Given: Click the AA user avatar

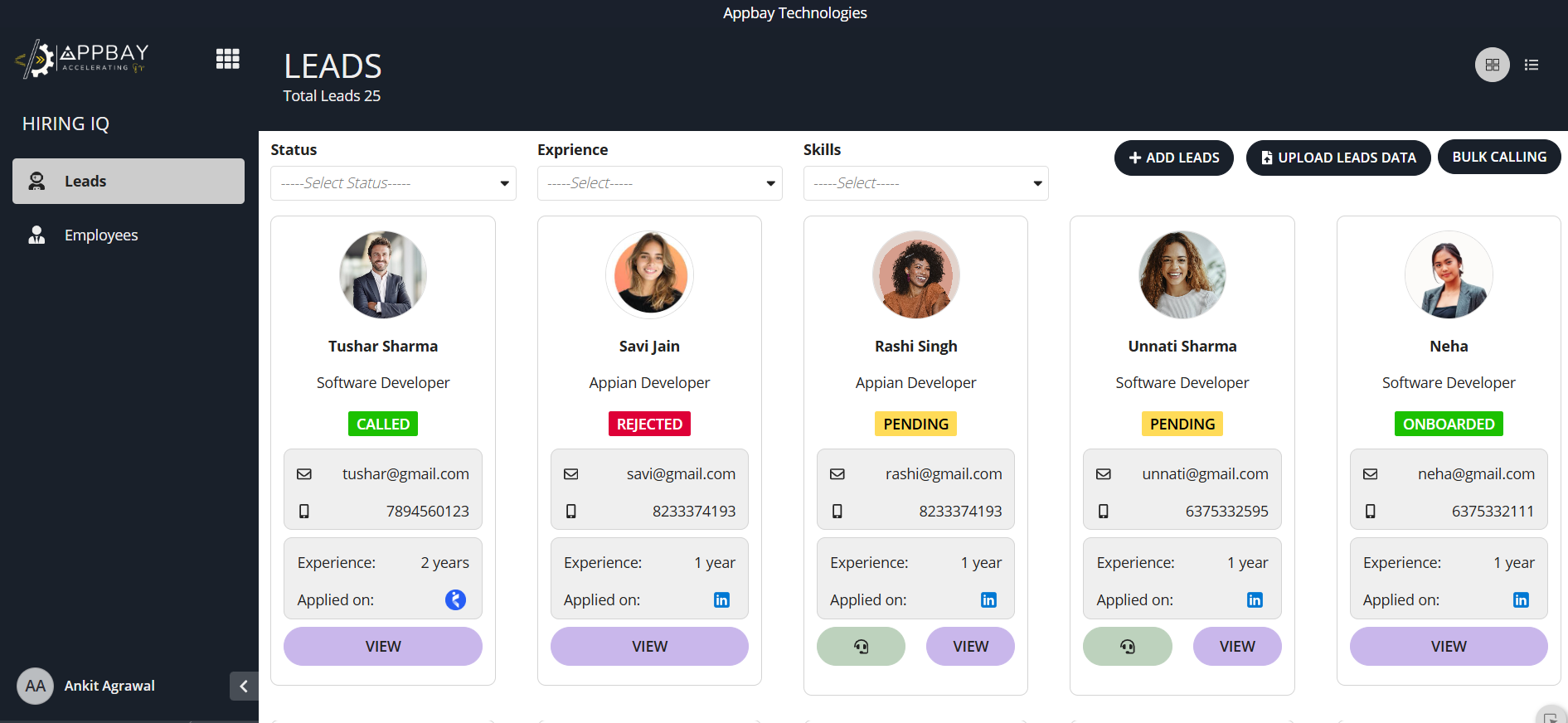Looking at the screenshot, I should (x=35, y=686).
